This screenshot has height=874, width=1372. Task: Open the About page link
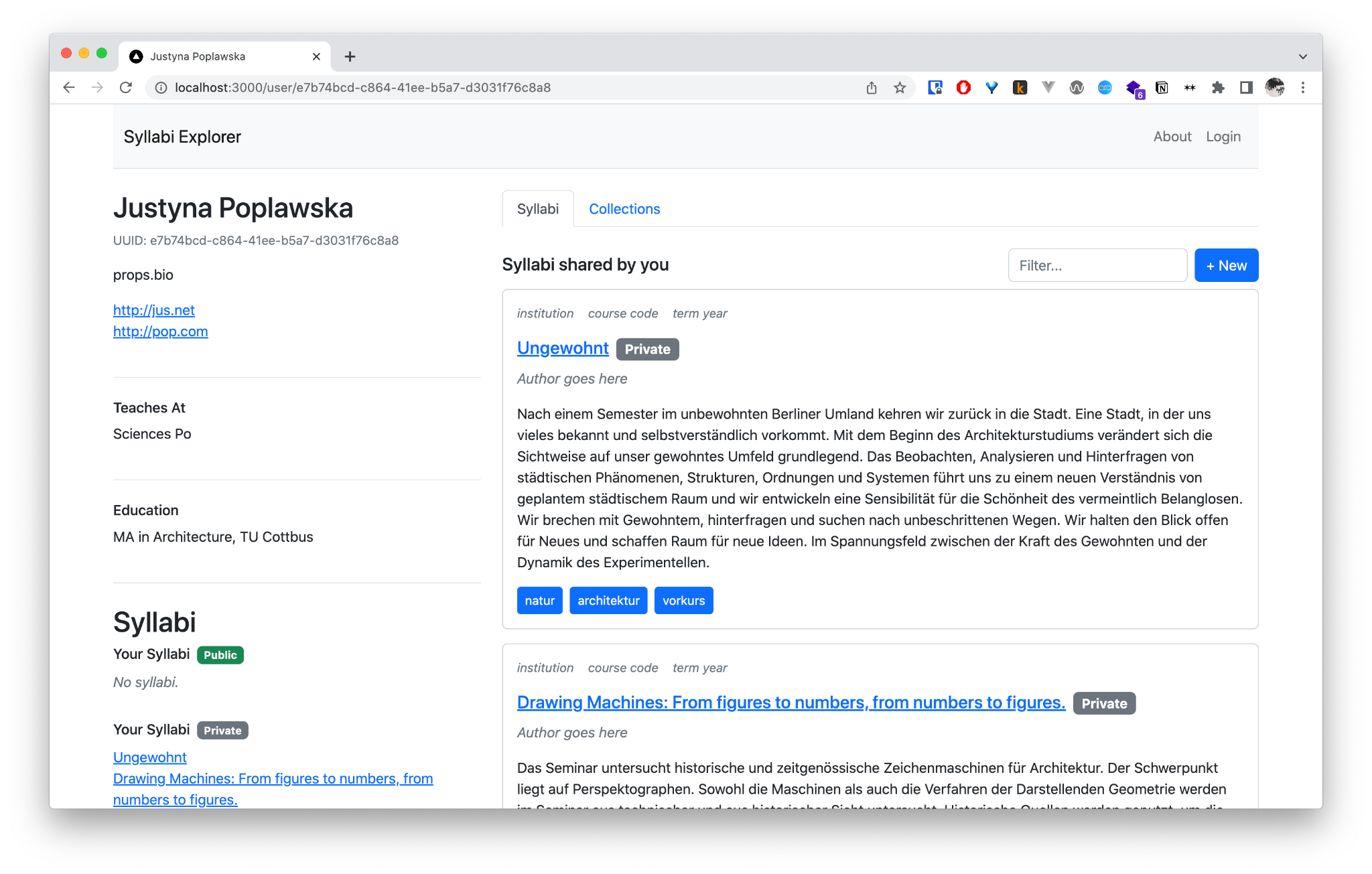tap(1172, 136)
